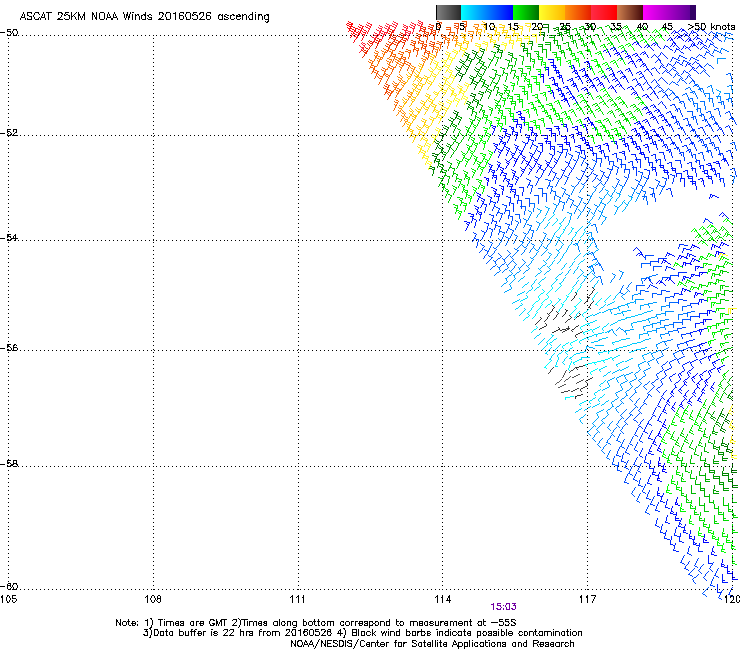Click the 'NOAA/NESDIS/Center for Satellite Applications and Research' credit
Image resolution: width=740 pixels, height=650 pixels.
(432, 643)
